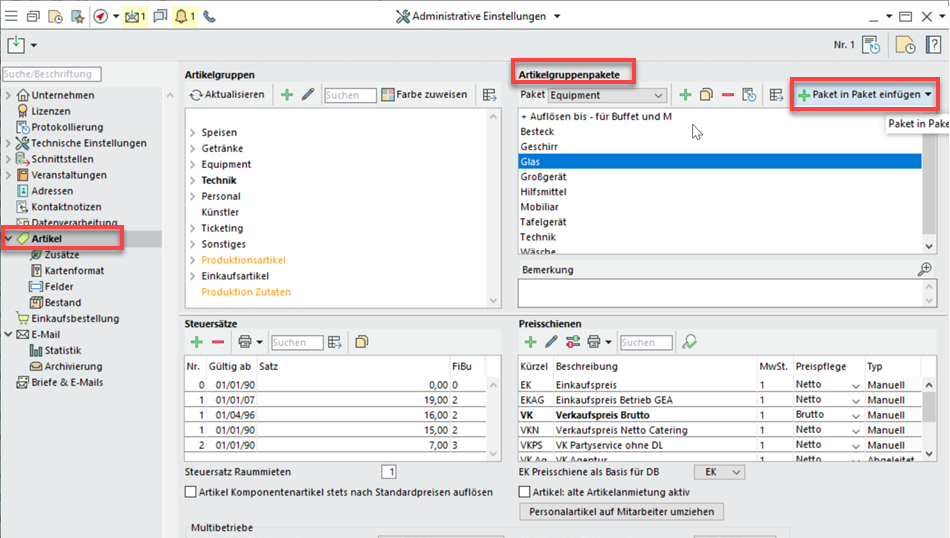The image size is (950, 538).
Task: Remove package with red minus in Artikelgruppenpakete
Action: (727, 95)
